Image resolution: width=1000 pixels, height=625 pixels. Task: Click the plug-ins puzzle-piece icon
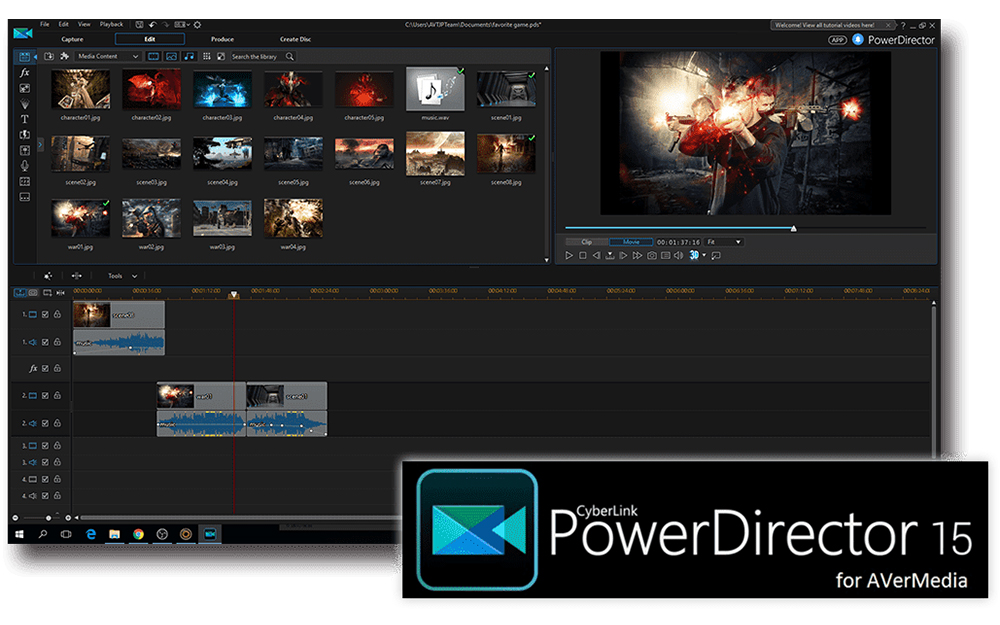(64, 56)
